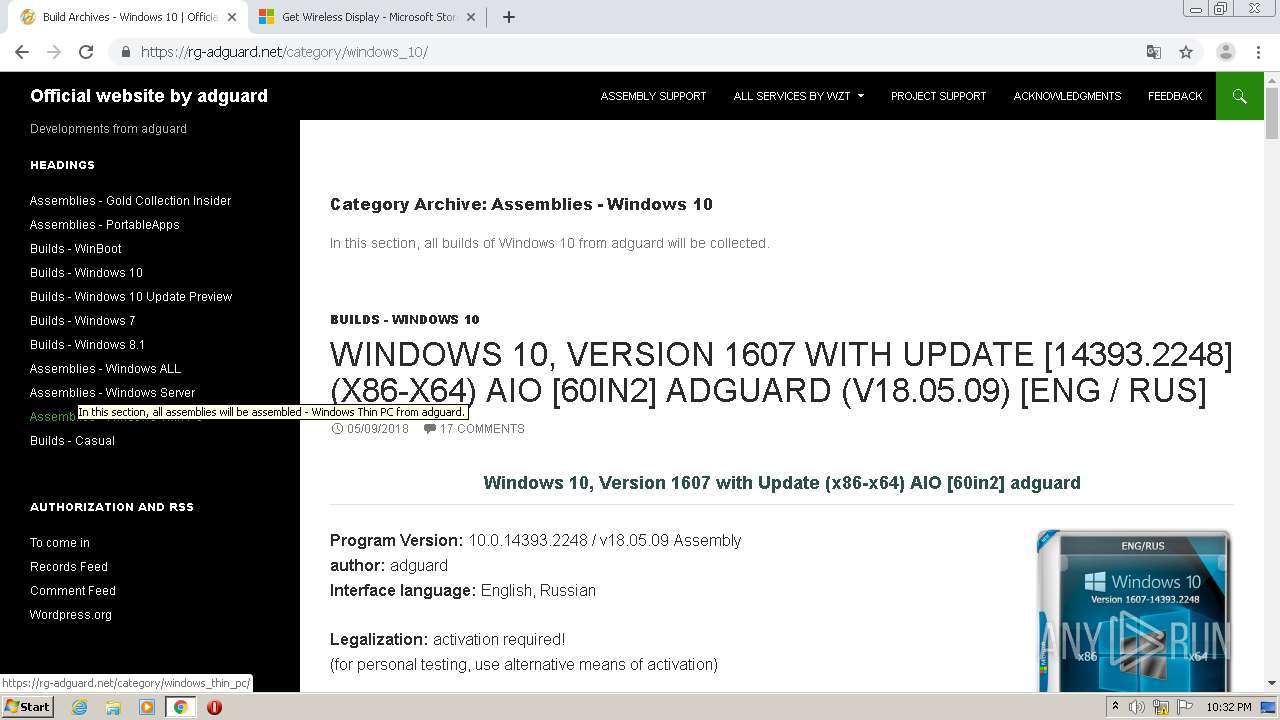This screenshot has width=1280, height=720.
Task: Open the Records Feed link
Action: point(69,567)
